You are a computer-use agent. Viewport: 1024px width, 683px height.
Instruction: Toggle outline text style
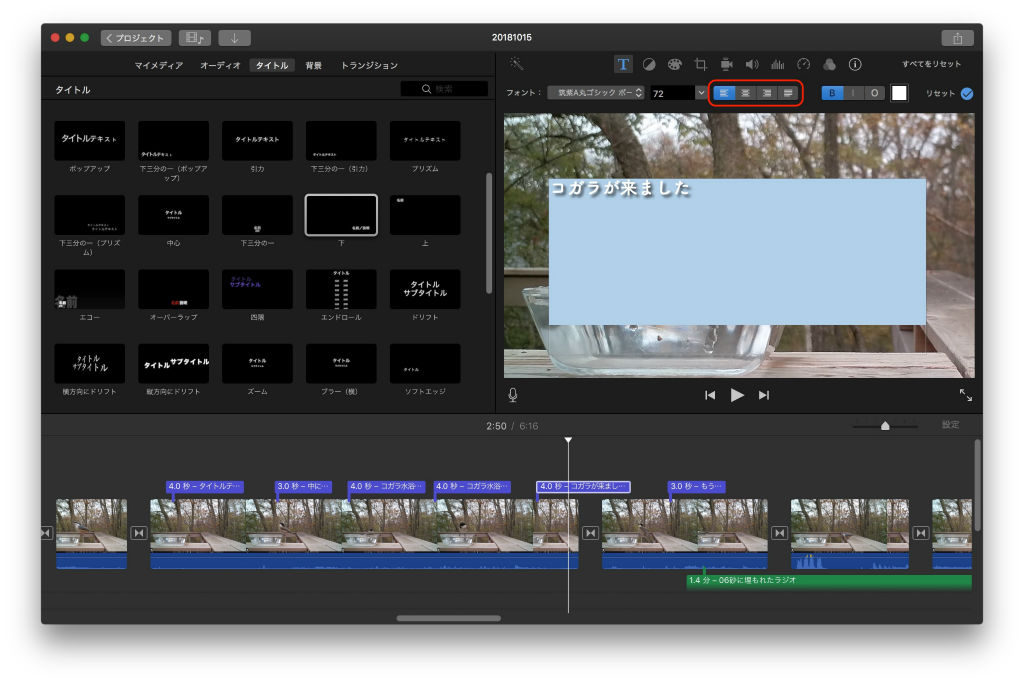pyautogui.click(x=874, y=93)
